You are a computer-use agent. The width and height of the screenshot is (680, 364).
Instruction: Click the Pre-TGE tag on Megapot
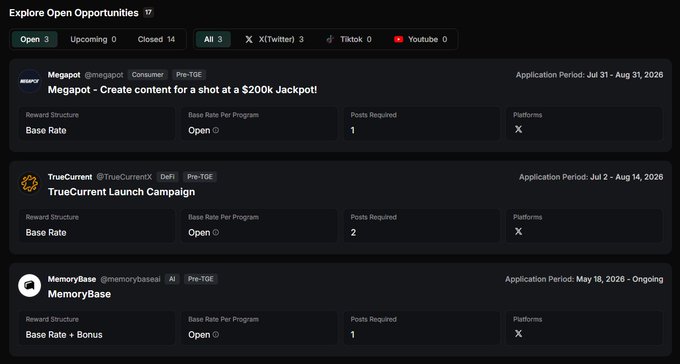coord(189,75)
